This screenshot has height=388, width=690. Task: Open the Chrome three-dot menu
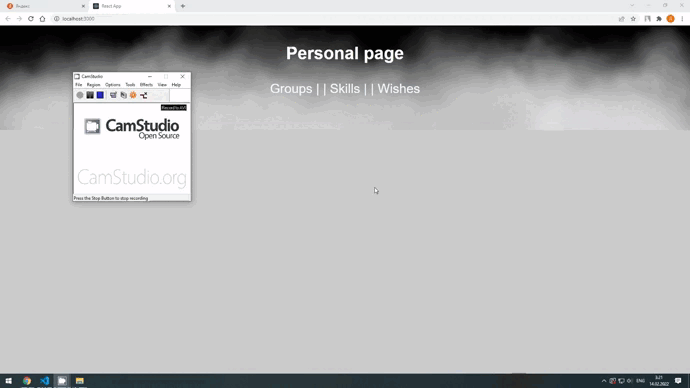pyautogui.click(x=682, y=19)
